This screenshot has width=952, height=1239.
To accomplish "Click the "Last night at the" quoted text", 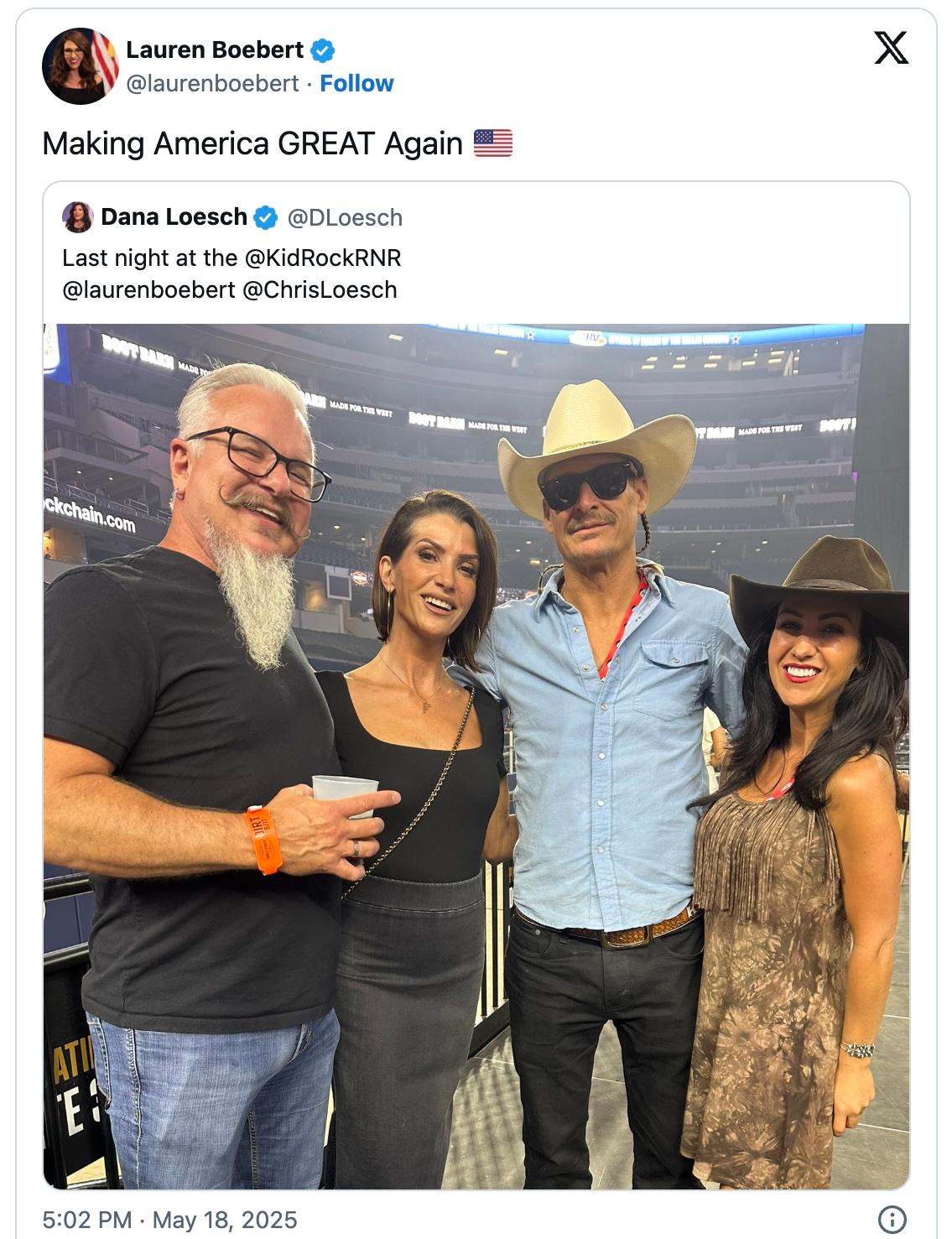I will pyautogui.click(x=149, y=258).
